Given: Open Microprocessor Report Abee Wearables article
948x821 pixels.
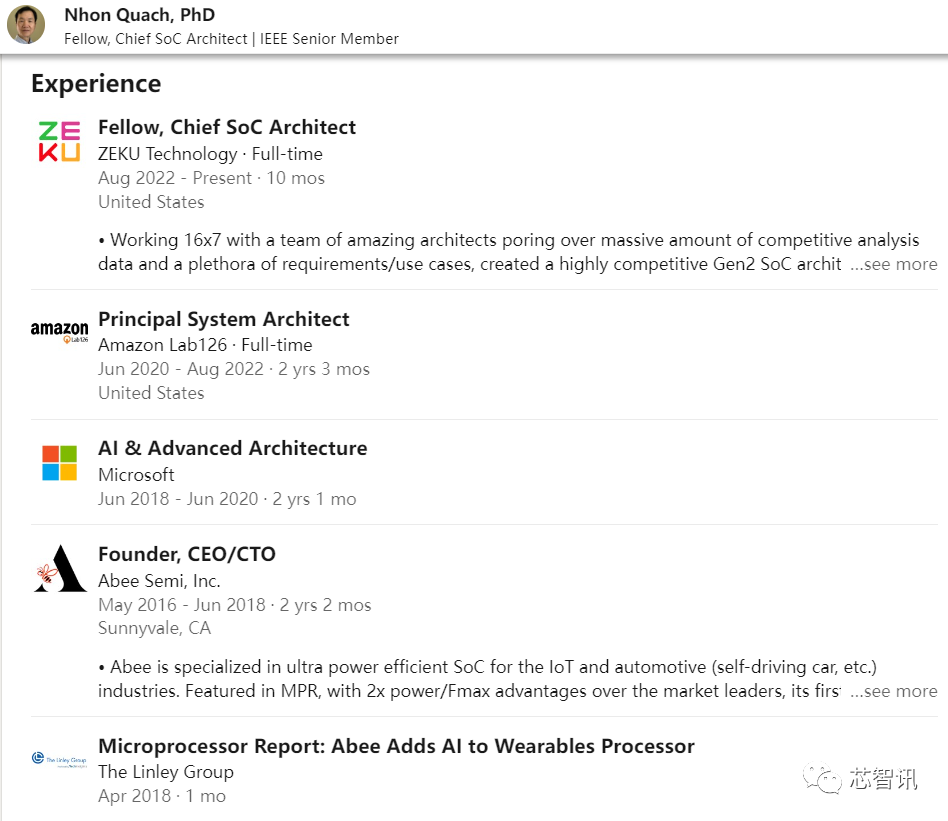Looking at the screenshot, I should (x=396, y=746).
